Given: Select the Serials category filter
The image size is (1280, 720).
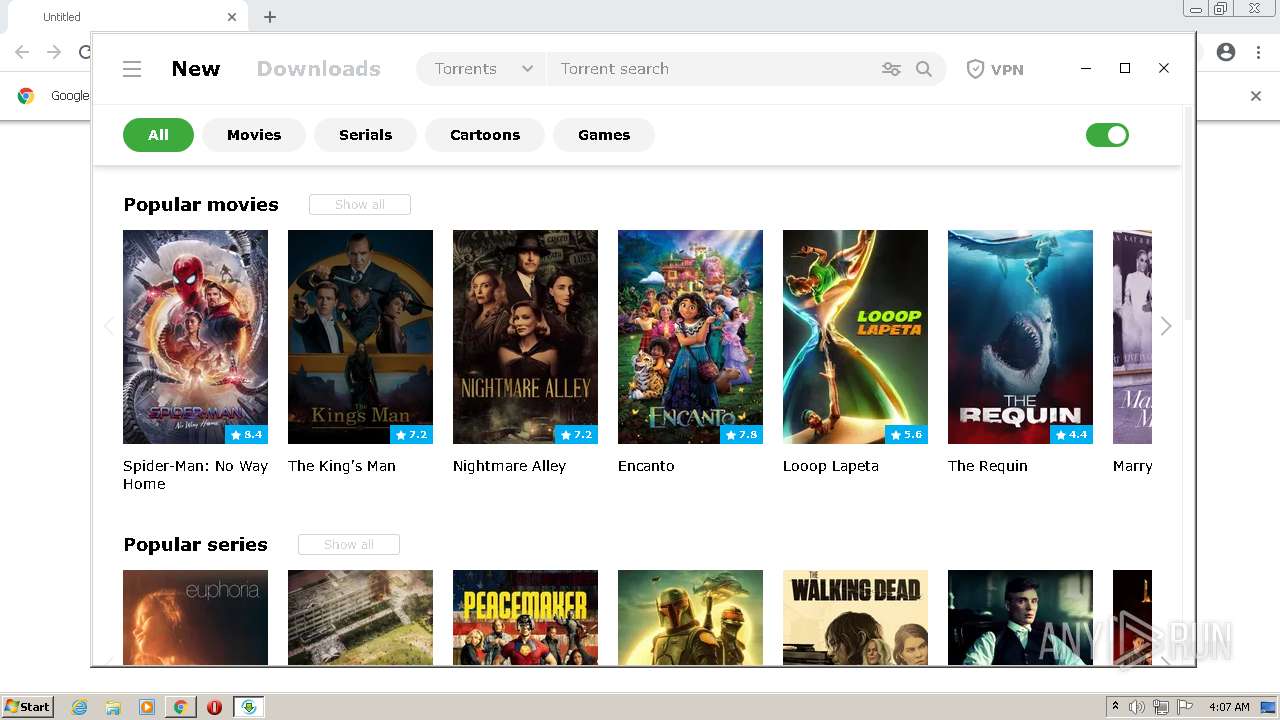Looking at the screenshot, I should 365,135.
